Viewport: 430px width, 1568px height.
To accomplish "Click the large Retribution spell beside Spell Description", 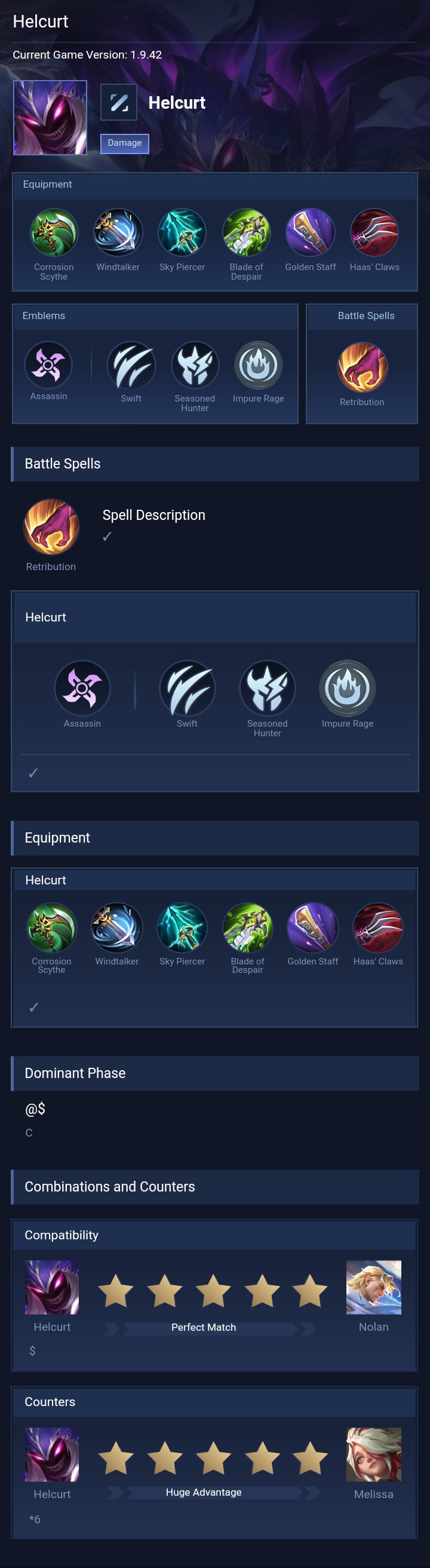I will (51, 526).
